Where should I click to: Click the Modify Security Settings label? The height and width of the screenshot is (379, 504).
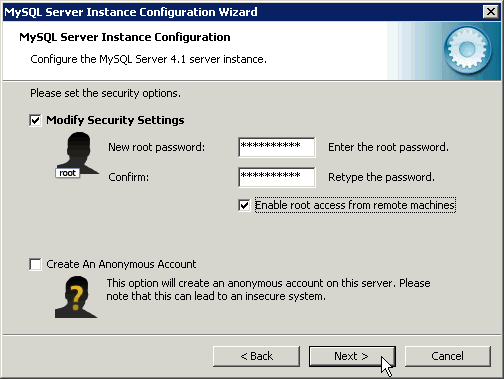[115, 120]
